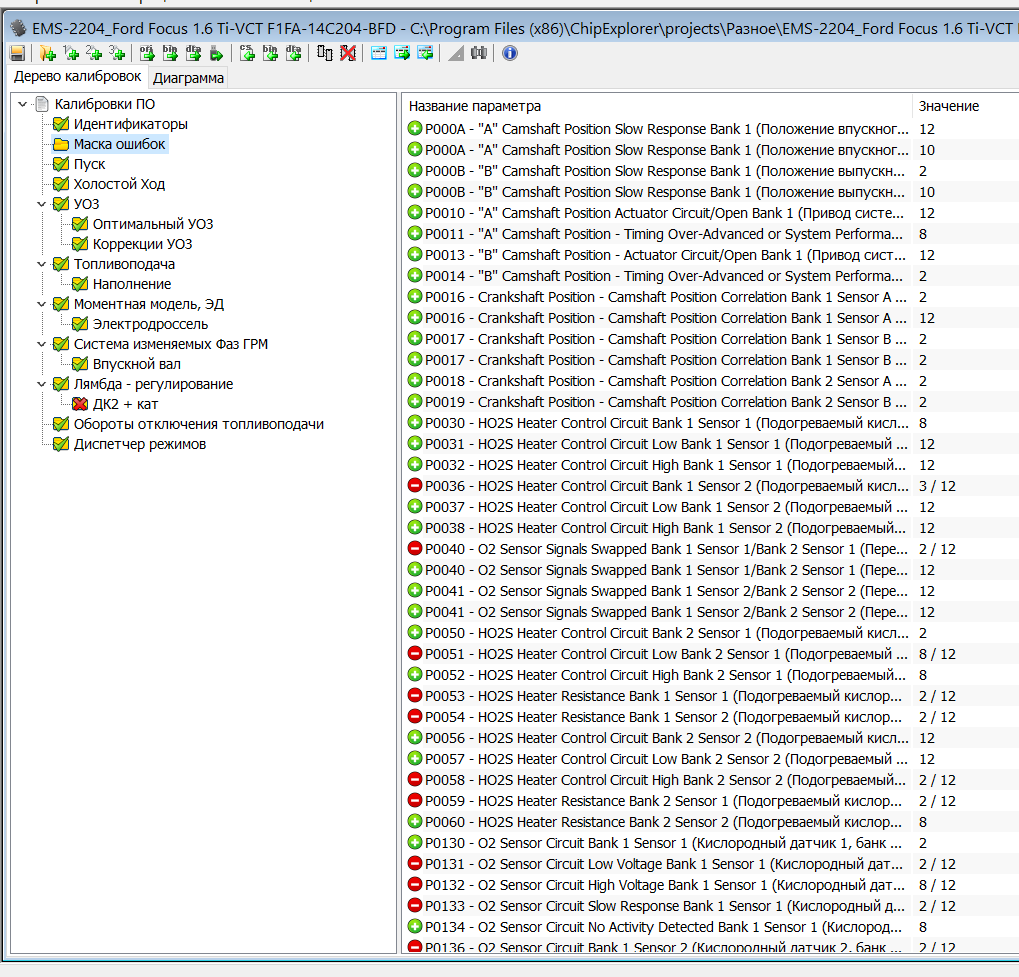The height and width of the screenshot is (977, 1019).
Task: Open the blue info about icon
Action: click(510, 53)
